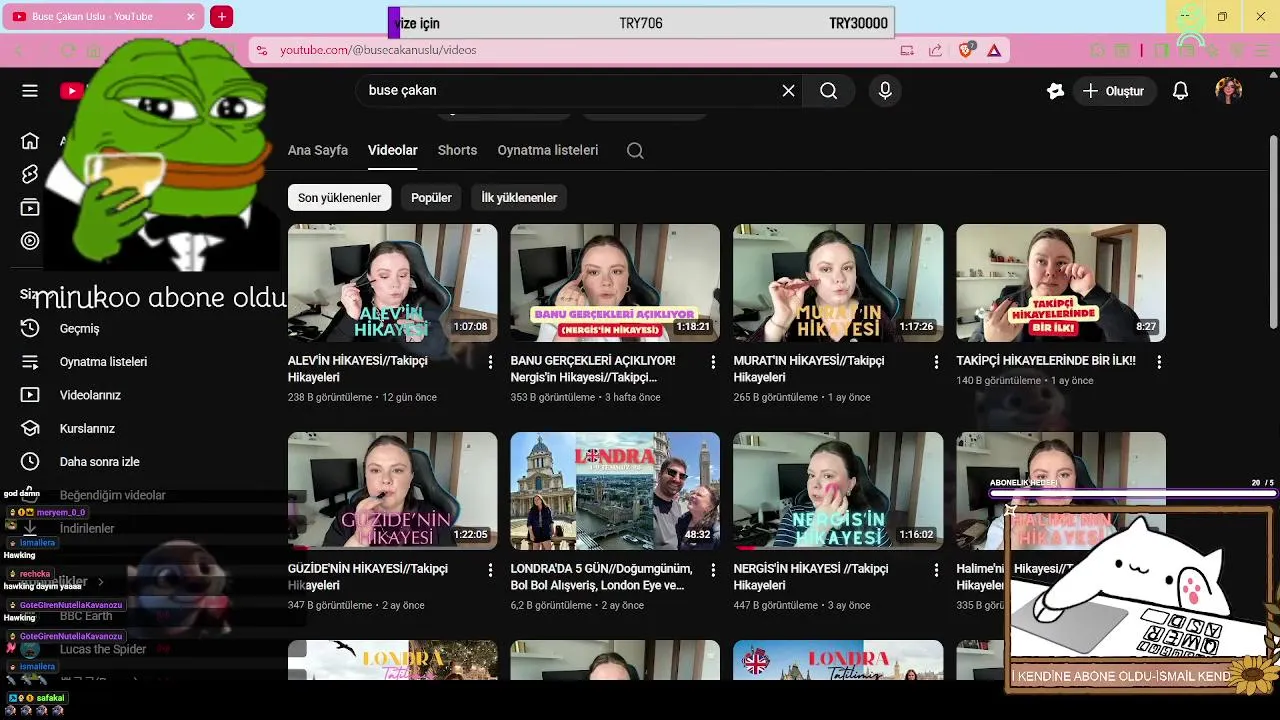The width and height of the screenshot is (1280, 720).
Task: Switch to the Videolar channel tab
Action: coord(392,151)
